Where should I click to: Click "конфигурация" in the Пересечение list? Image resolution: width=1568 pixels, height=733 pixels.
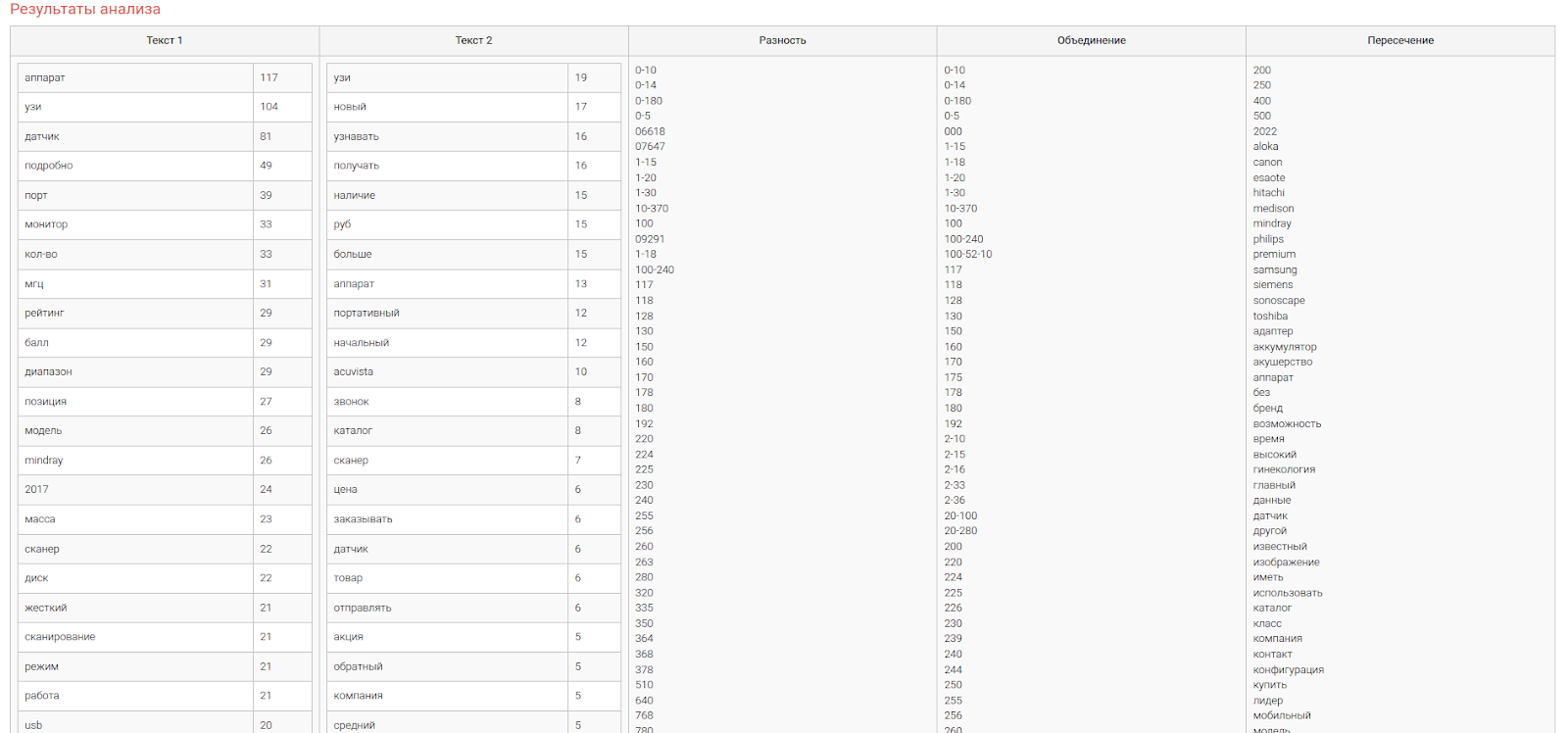1288,669
